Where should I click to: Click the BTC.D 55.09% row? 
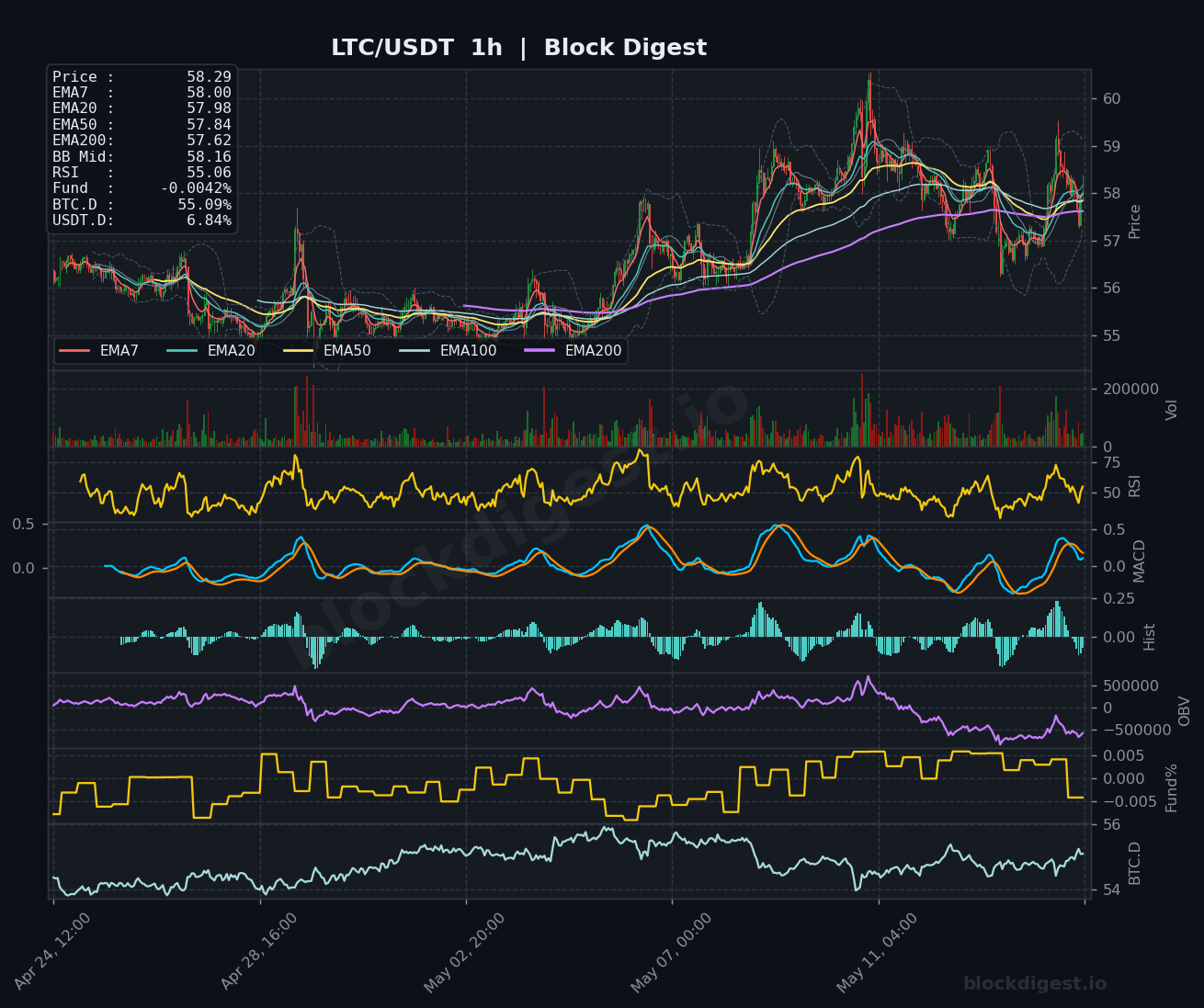point(142,204)
